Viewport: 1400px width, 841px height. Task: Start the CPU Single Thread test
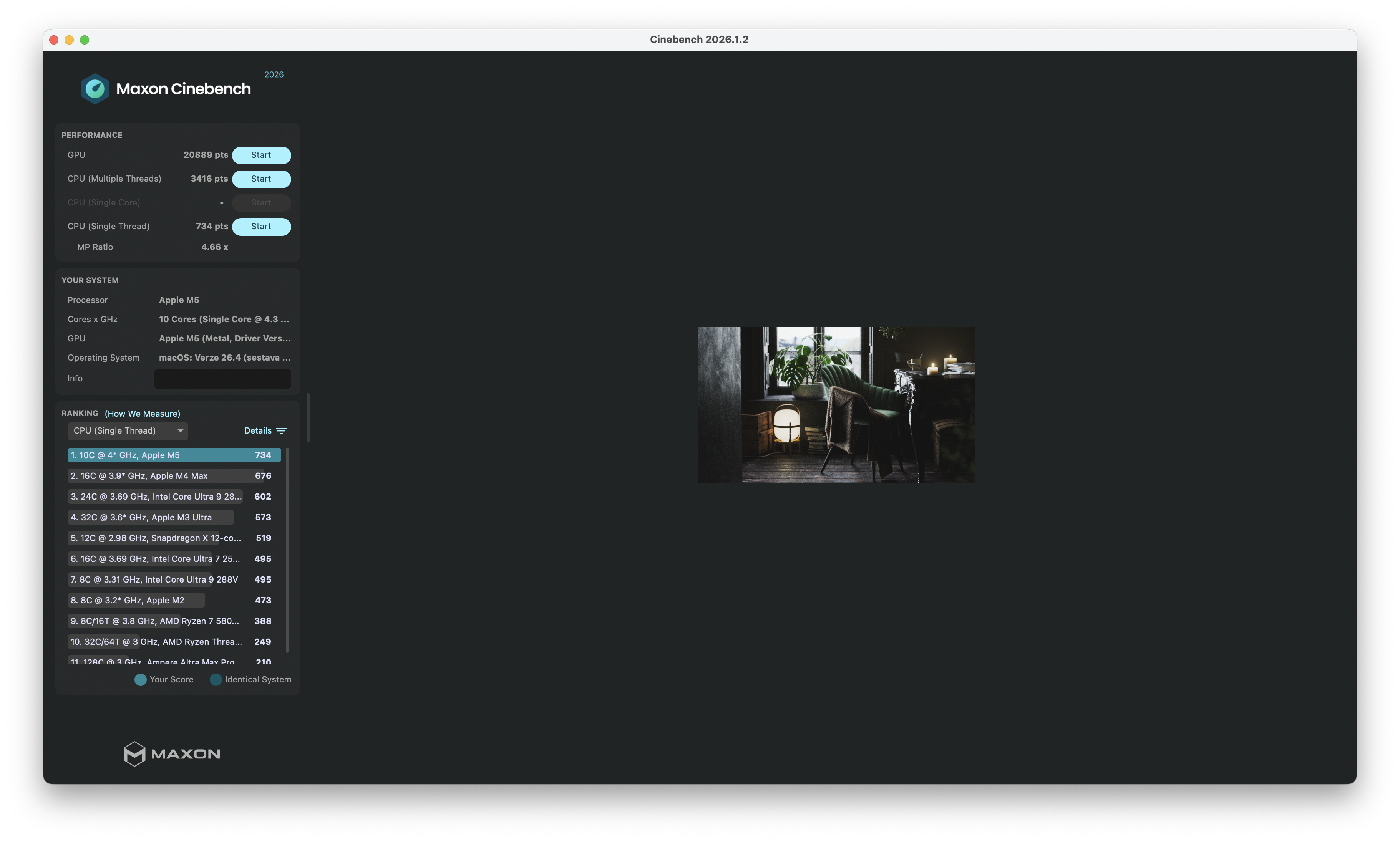click(x=261, y=227)
